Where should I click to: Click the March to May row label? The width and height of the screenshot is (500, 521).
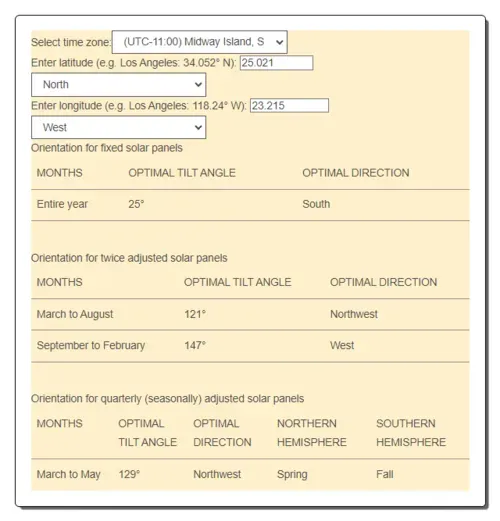point(69,474)
